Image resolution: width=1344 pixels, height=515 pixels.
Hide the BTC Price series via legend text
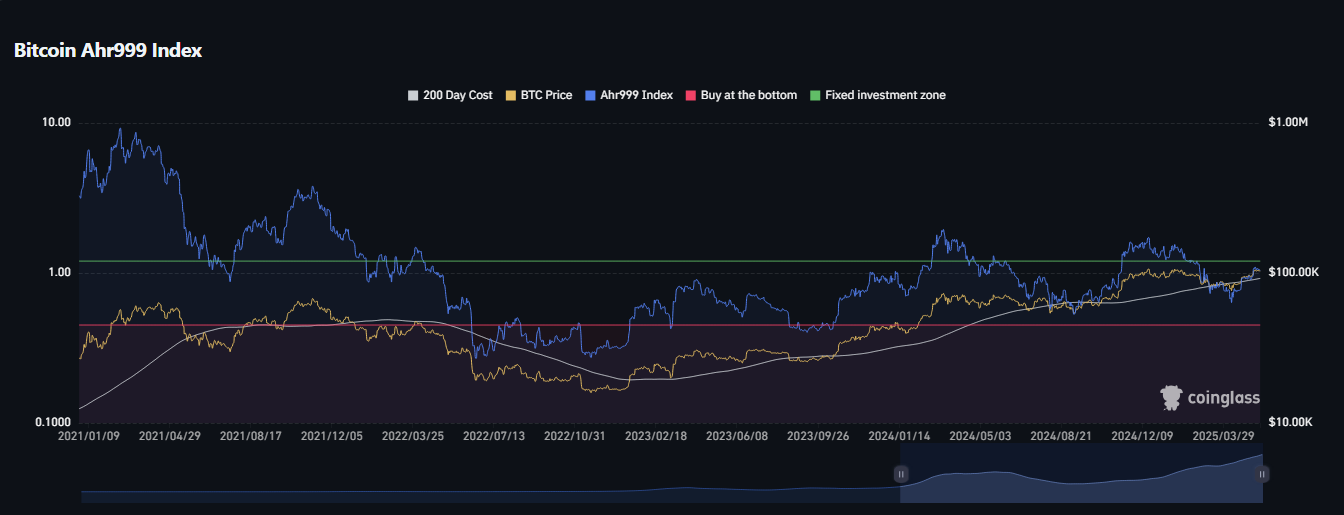pyautogui.click(x=546, y=95)
